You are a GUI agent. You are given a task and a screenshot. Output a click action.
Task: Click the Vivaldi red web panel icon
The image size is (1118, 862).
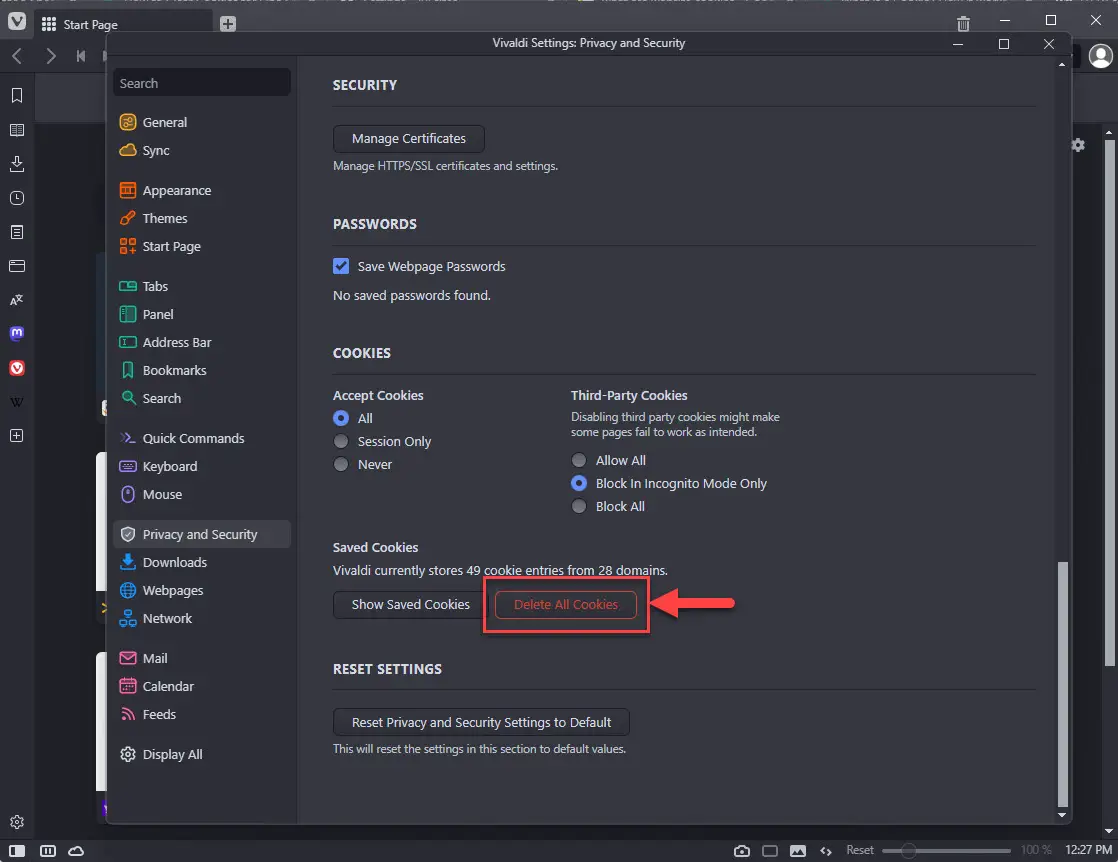click(x=17, y=368)
